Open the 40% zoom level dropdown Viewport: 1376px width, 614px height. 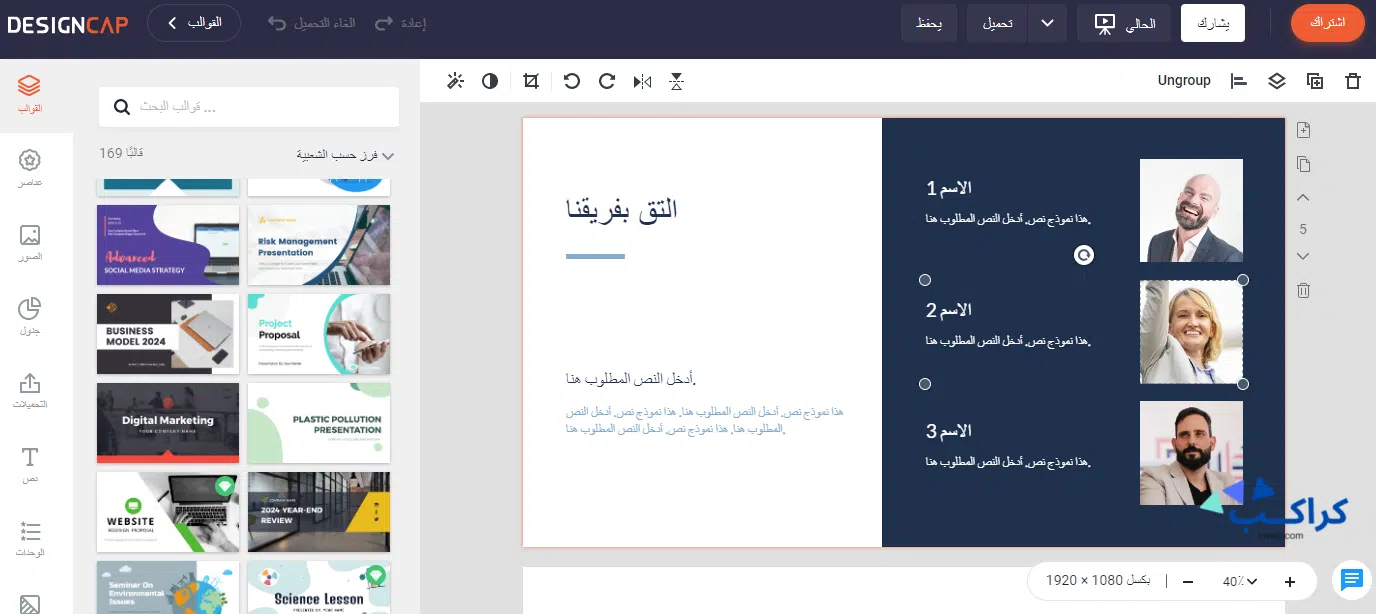tap(1239, 581)
